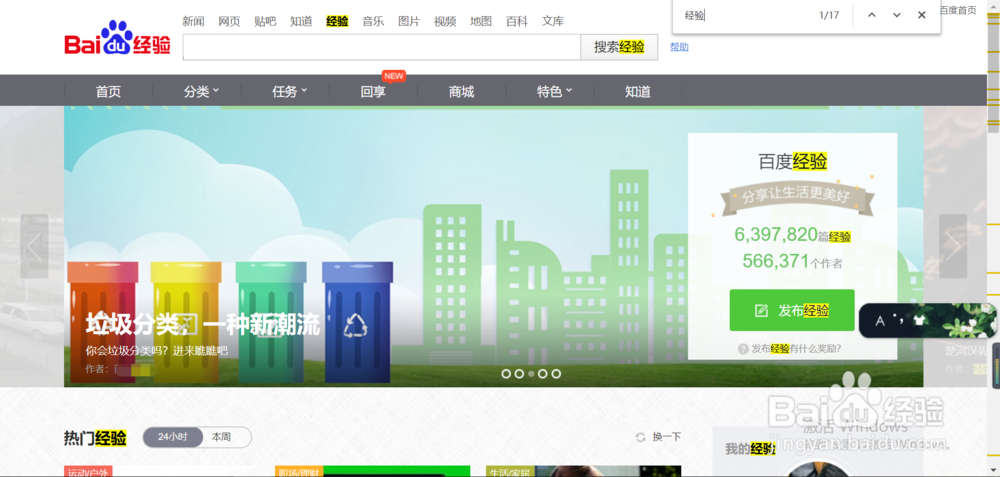Open the 百度首页 link
Screen dimensions: 1000x477
coord(958,10)
